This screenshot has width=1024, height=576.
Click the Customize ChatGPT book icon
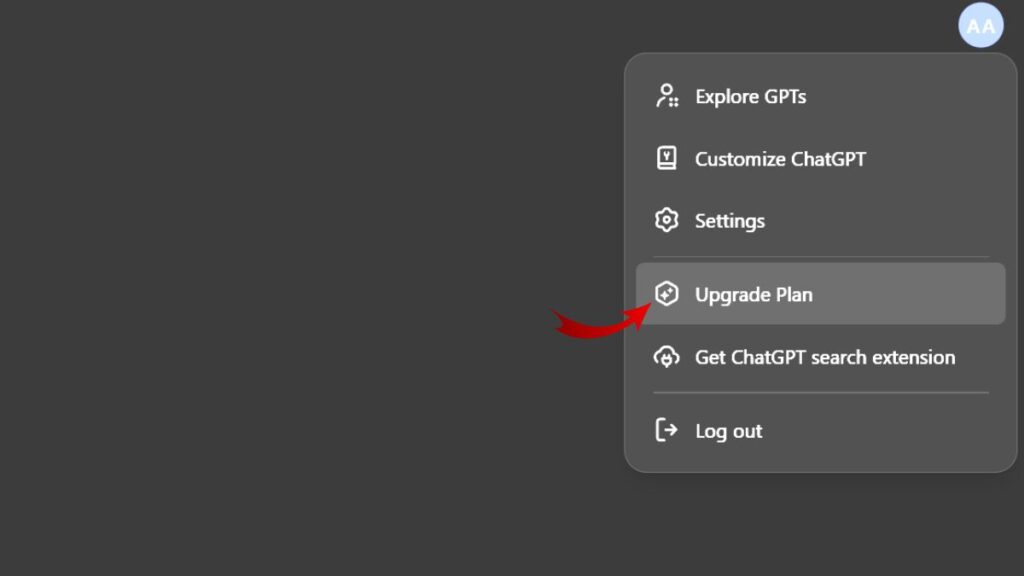[667, 159]
